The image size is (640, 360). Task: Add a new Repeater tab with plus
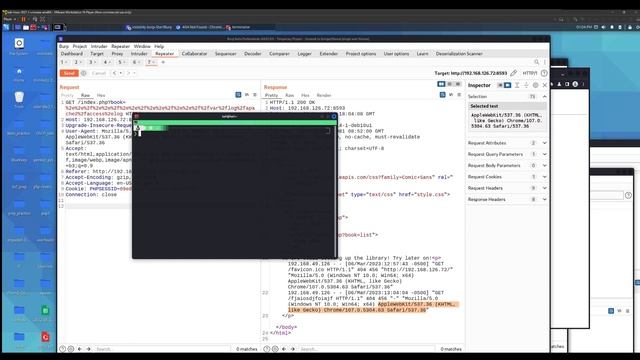163,62
